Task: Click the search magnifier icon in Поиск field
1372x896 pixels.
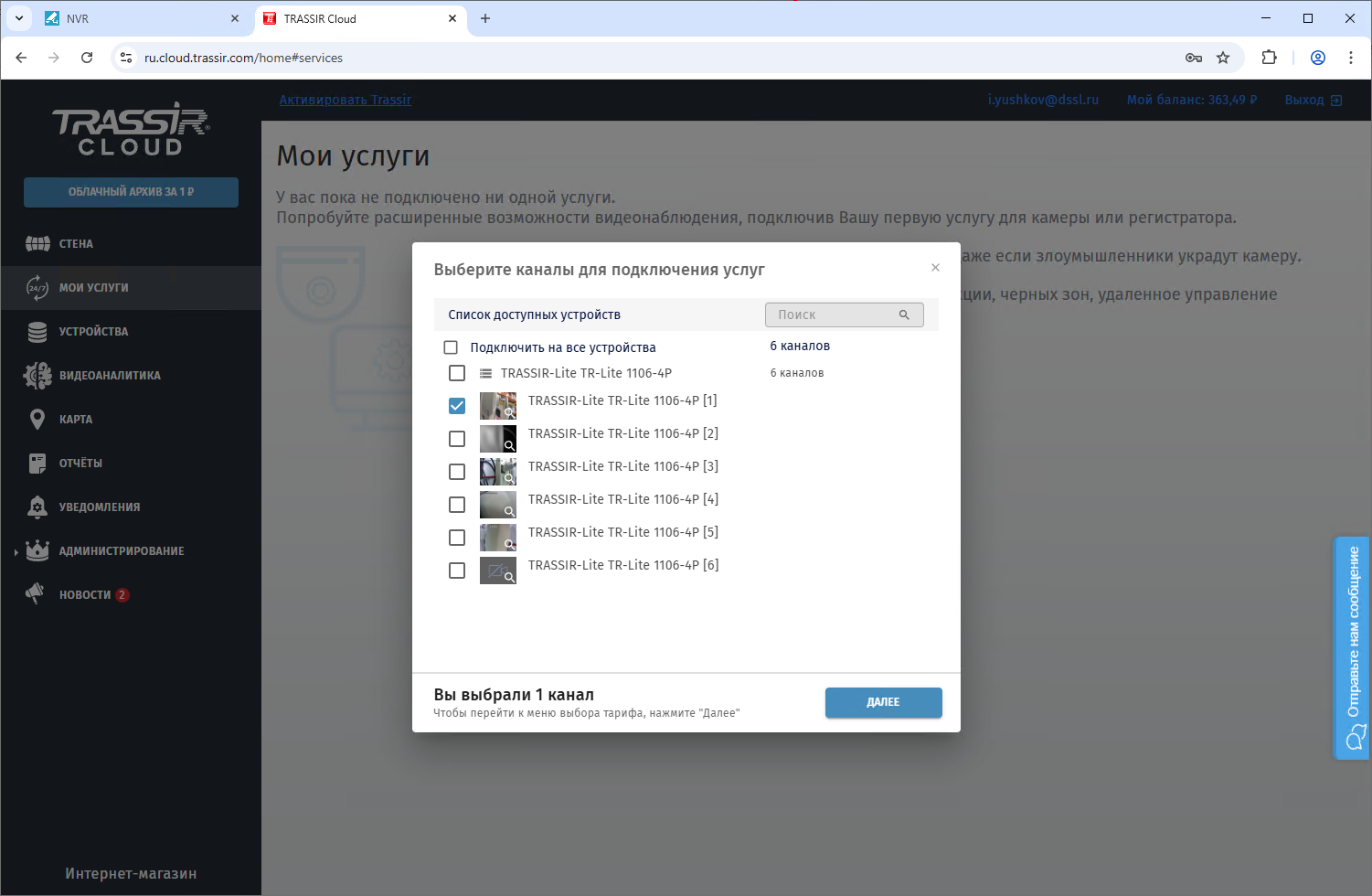Action: coord(904,315)
